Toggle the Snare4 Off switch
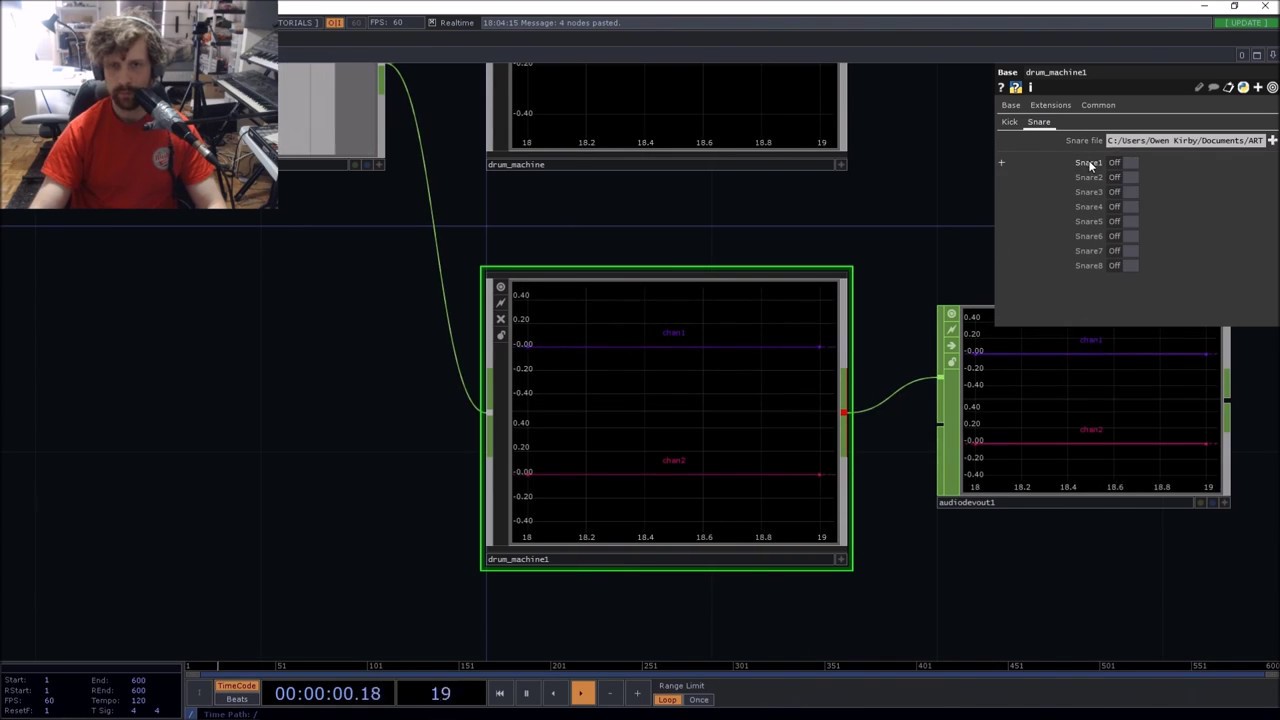This screenshot has width=1280, height=720. pos(1122,207)
